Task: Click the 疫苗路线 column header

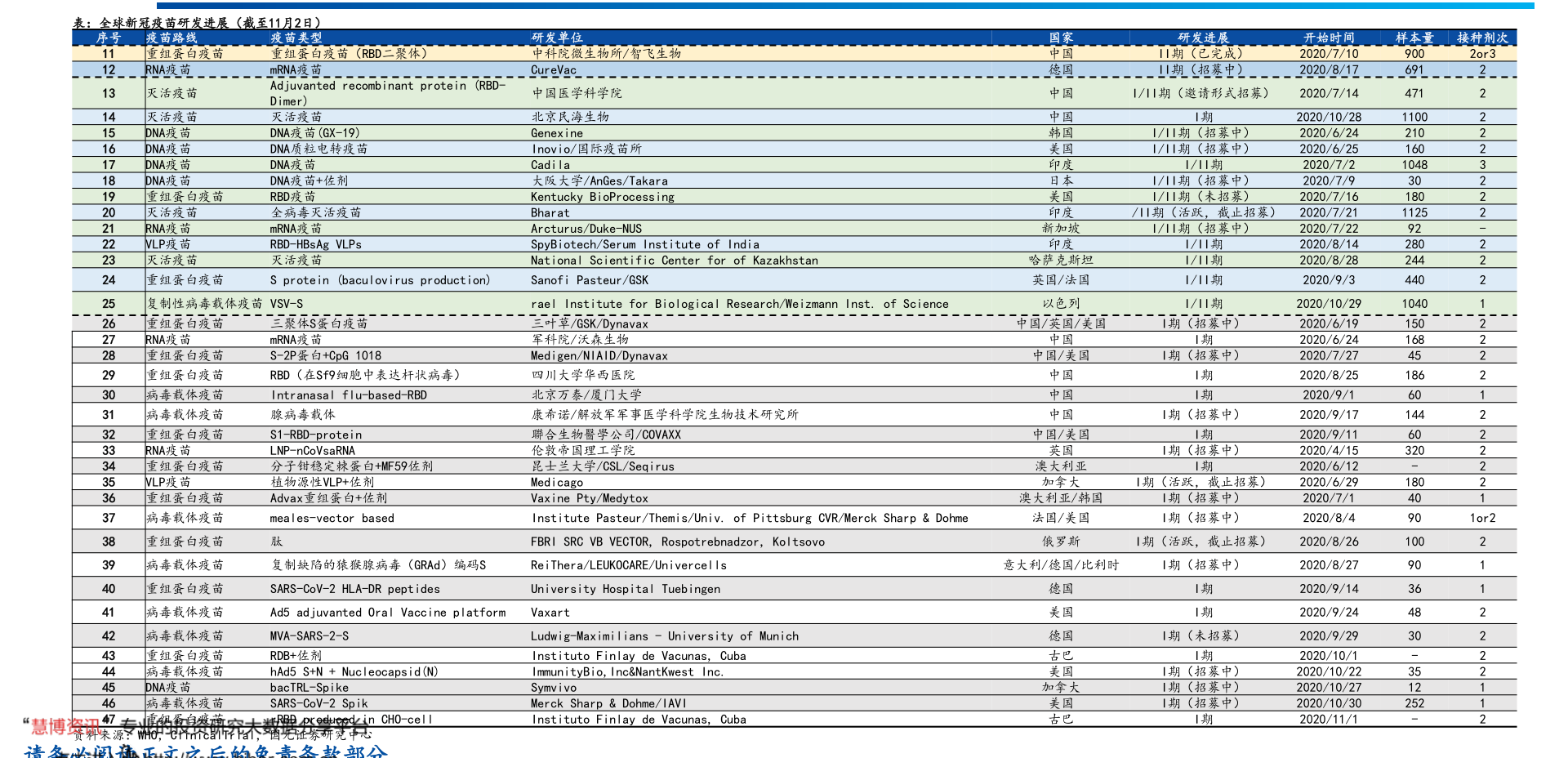Action: tap(171, 38)
